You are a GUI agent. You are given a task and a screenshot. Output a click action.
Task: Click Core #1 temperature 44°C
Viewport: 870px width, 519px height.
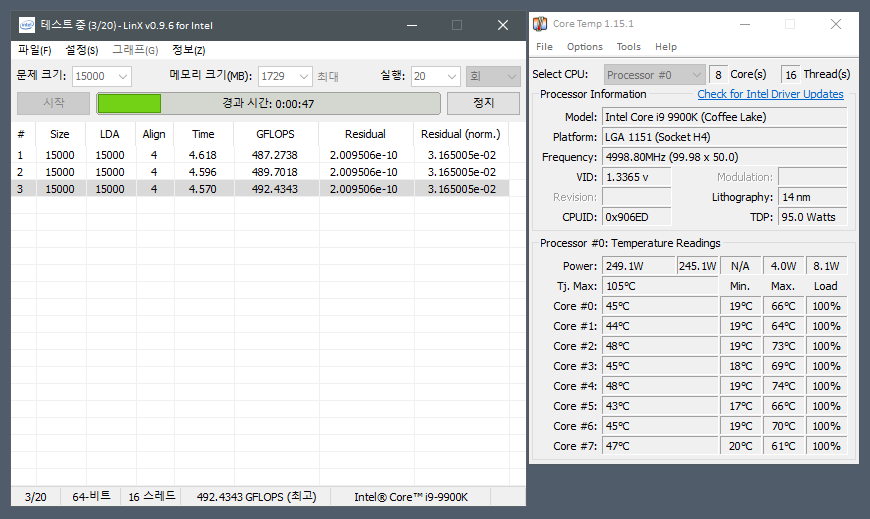pyautogui.click(x=660, y=326)
